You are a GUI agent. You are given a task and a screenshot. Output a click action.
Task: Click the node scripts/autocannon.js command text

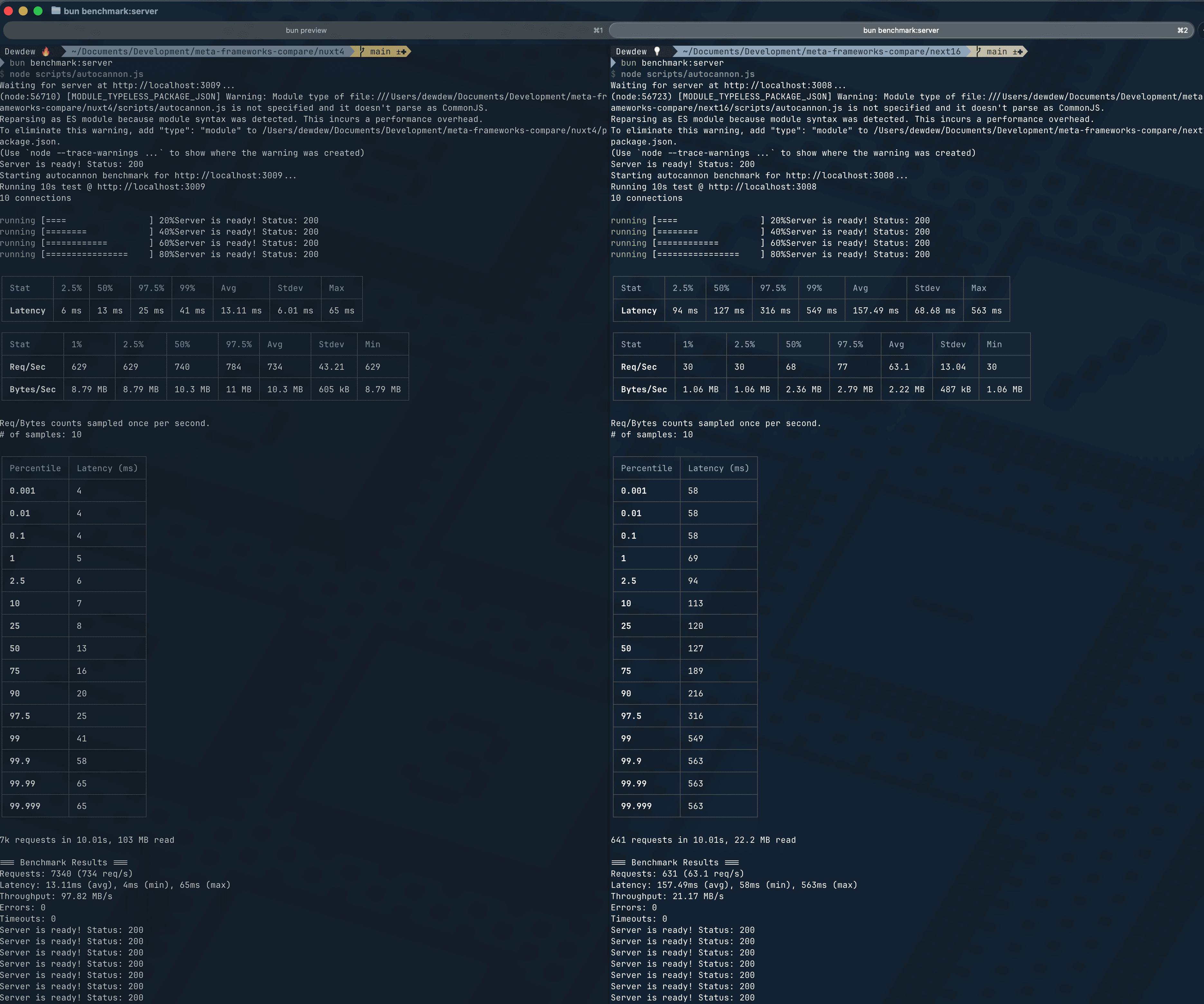pos(75,73)
